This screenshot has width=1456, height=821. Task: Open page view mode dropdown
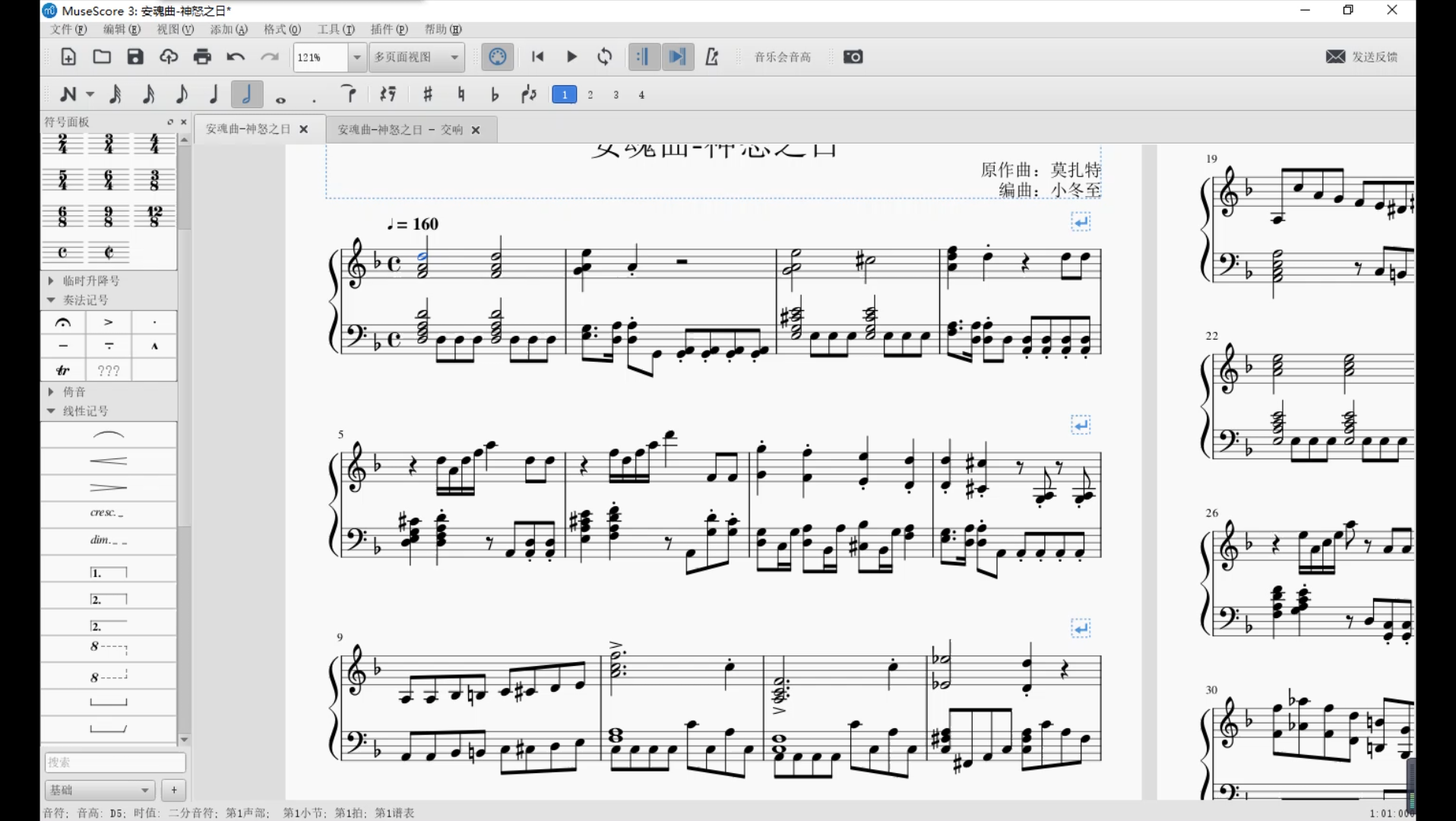point(416,57)
